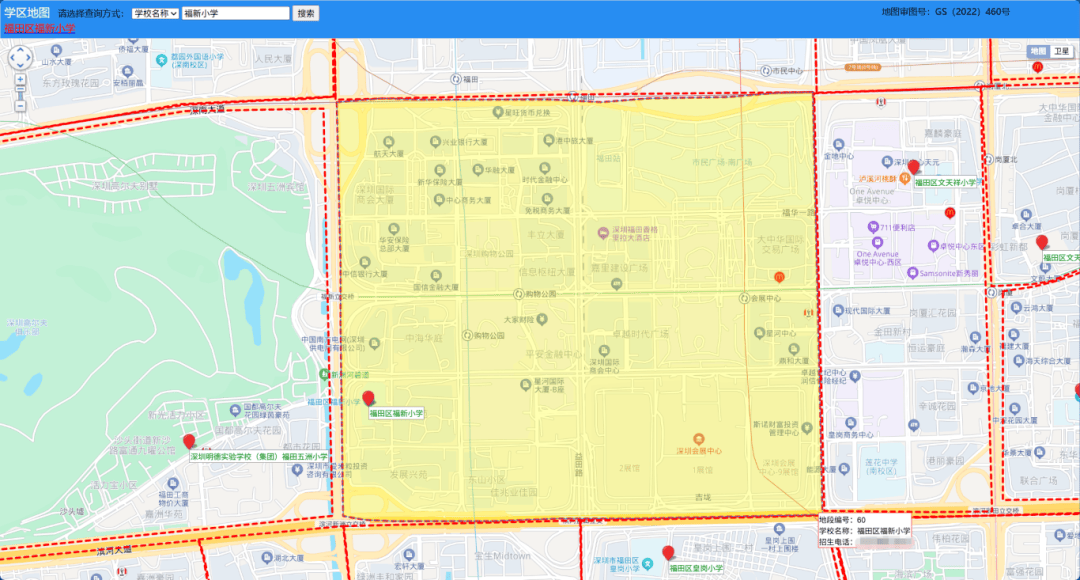Click the pan left arrow on map
The width and height of the screenshot is (1080, 580).
tap(13, 59)
